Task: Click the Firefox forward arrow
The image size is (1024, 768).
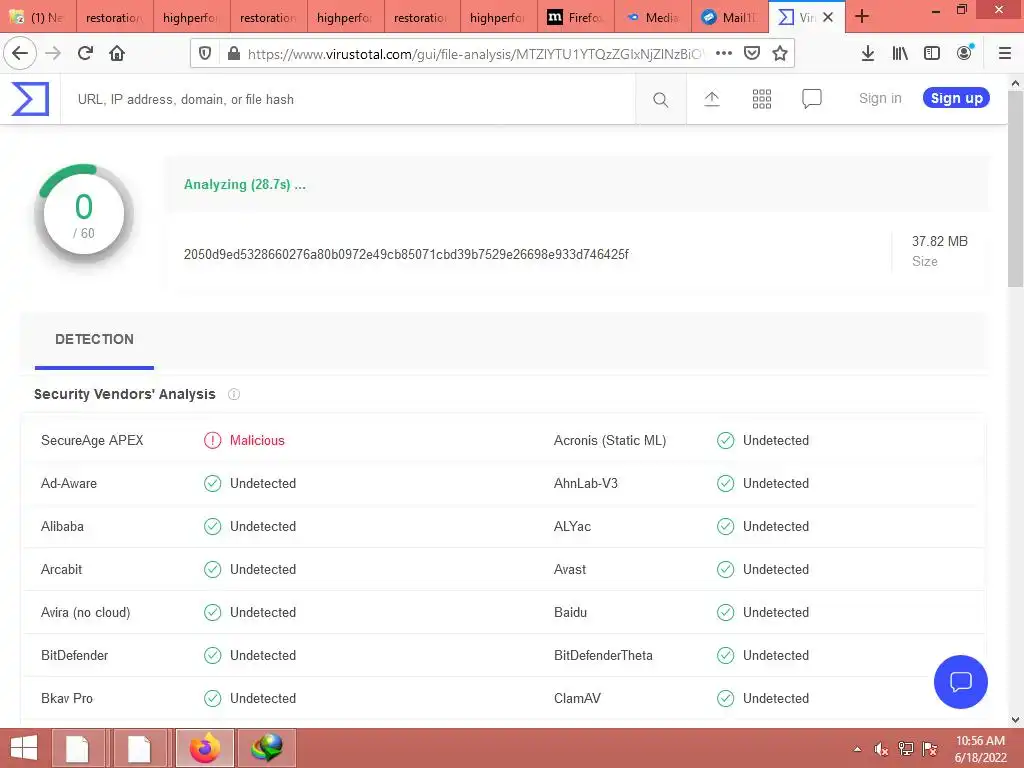Action: 53,53
